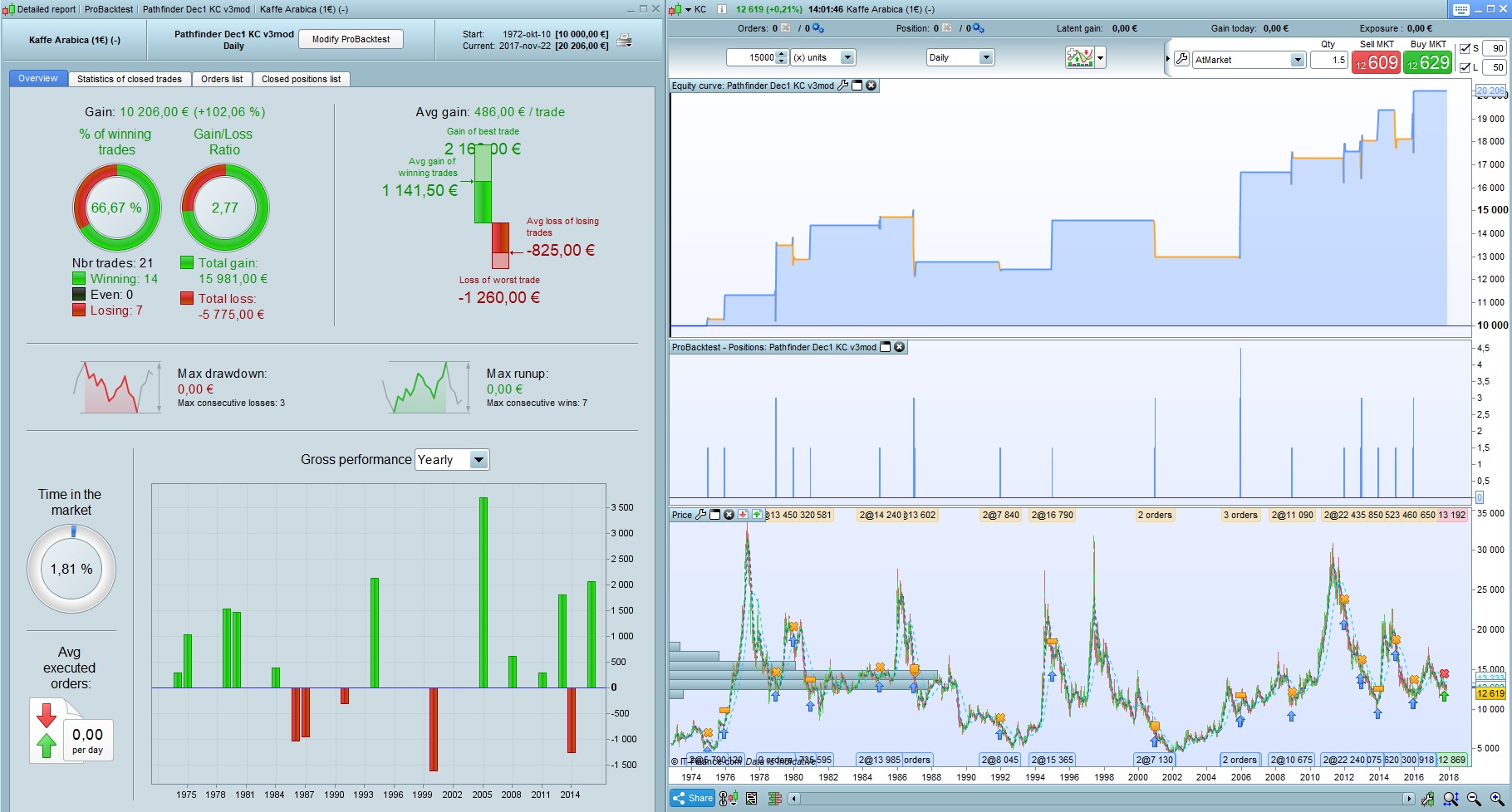Switch to the Overview tab
Screen dimensions: 1512x812
tap(38, 79)
